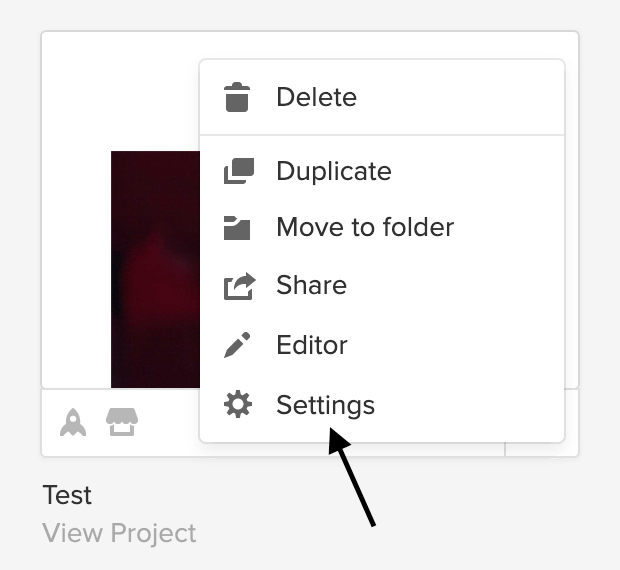This screenshot has width=620, height=570.
Task: Select the Duplicate menu entry
Action: point(333,171)
